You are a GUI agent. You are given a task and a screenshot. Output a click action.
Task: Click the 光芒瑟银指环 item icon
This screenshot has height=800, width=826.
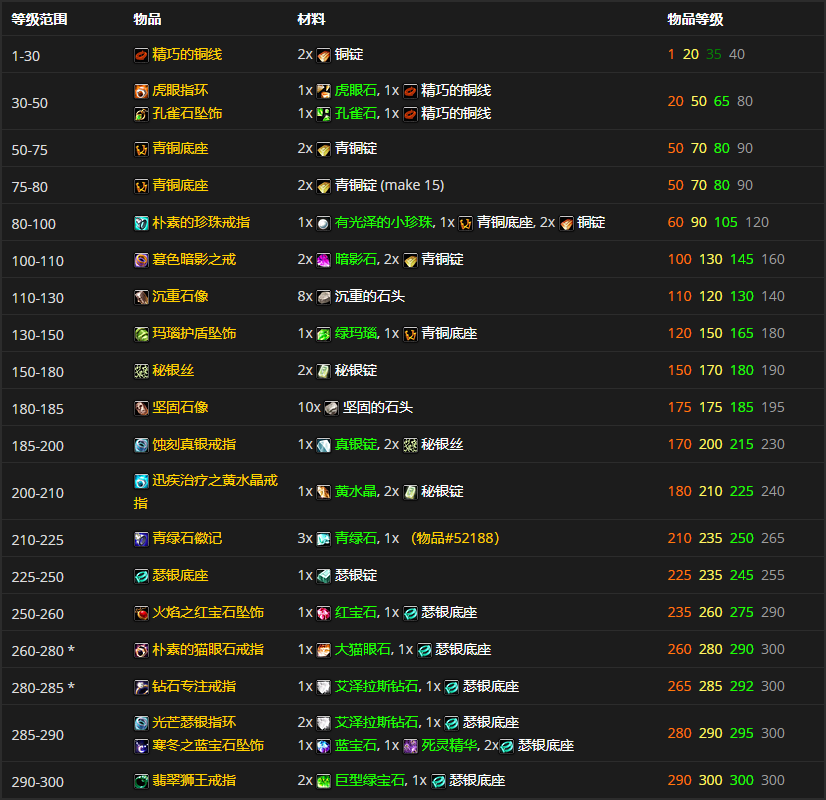coord(141,723)
